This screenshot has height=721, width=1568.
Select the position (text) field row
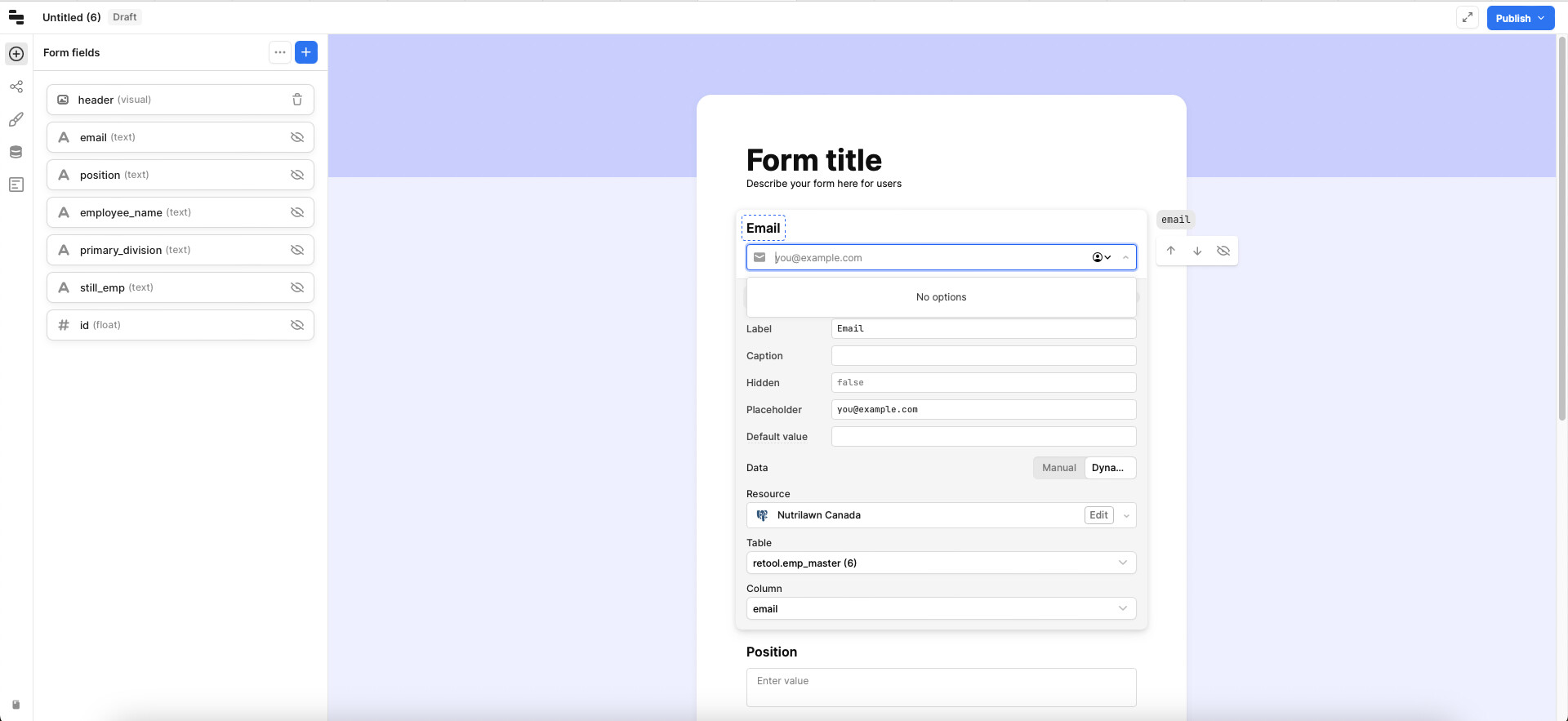[x=180, y=175]
